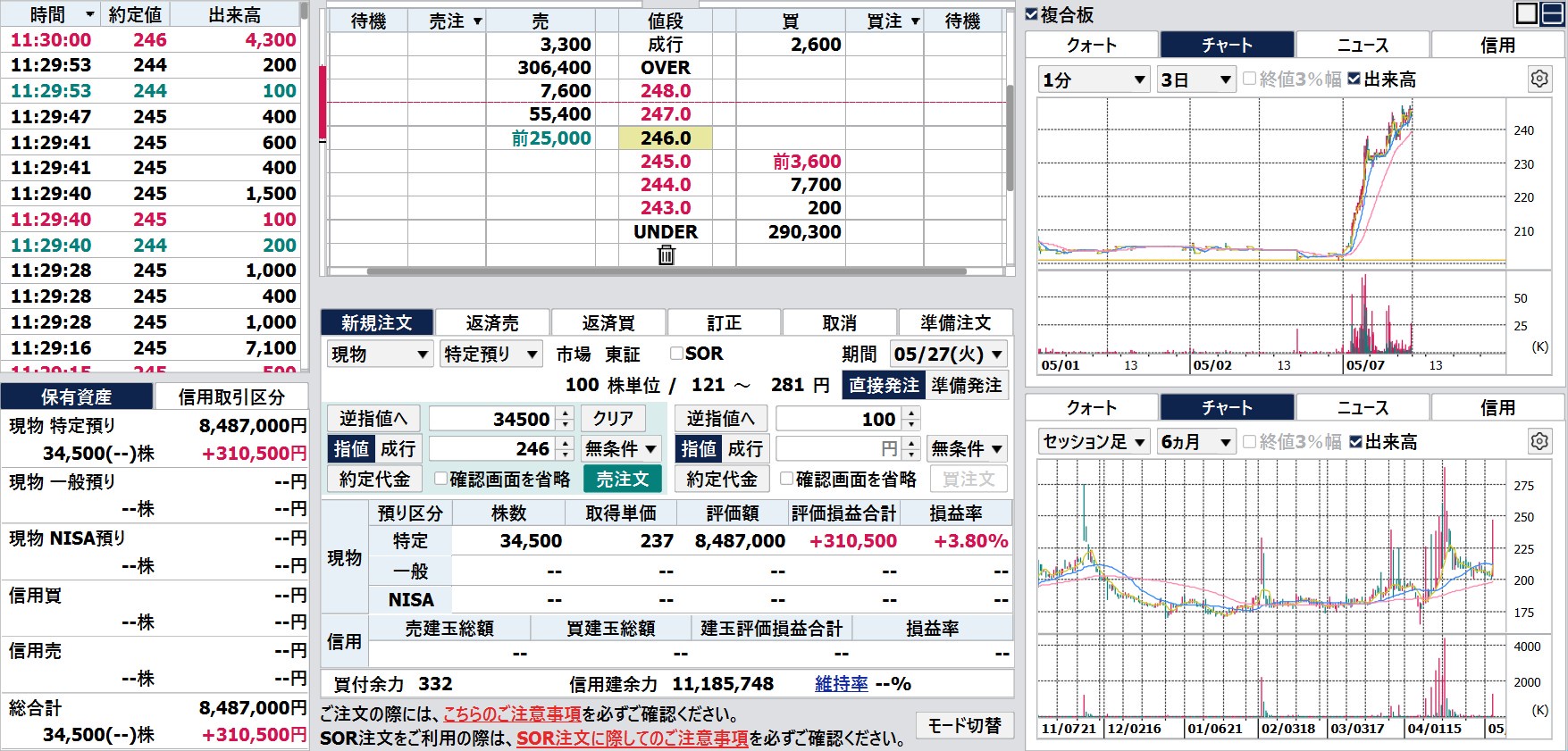Decrease buy price field with down arrow
This screenshot has height=751, width=1568.
pos(910,455)
